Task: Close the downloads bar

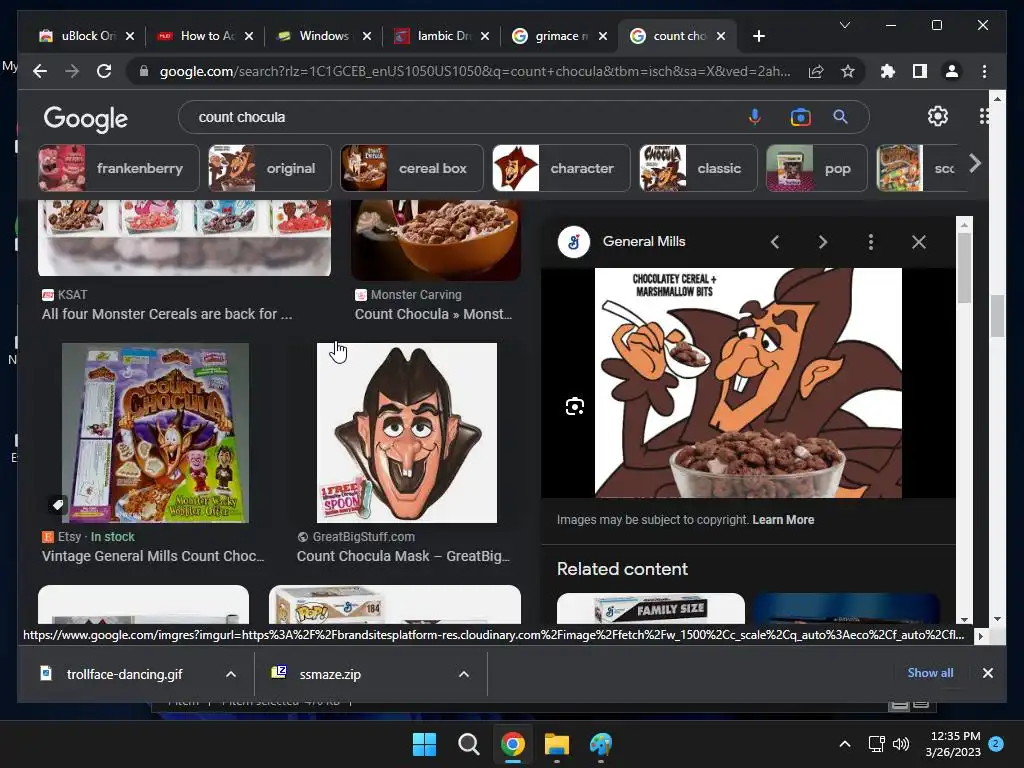Action: 987,673
